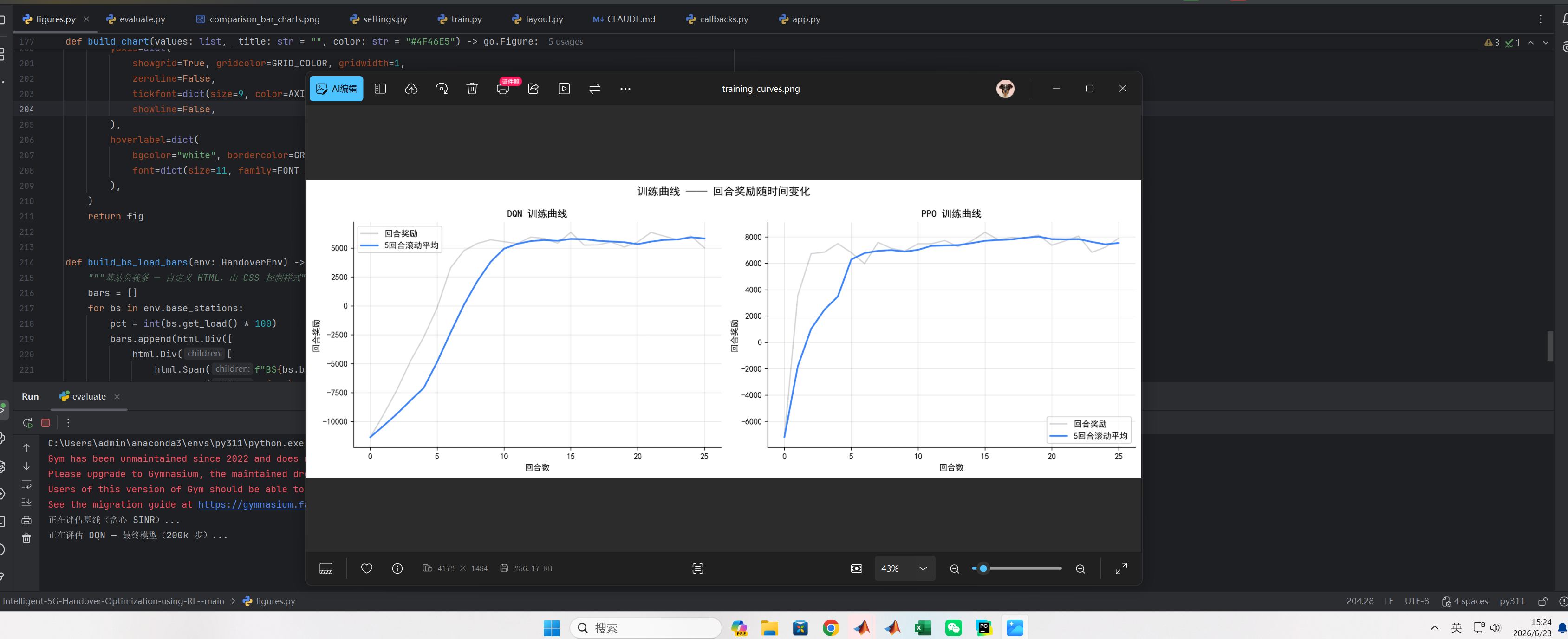Click the warnings count indicator showing 3

point(1492,43)
